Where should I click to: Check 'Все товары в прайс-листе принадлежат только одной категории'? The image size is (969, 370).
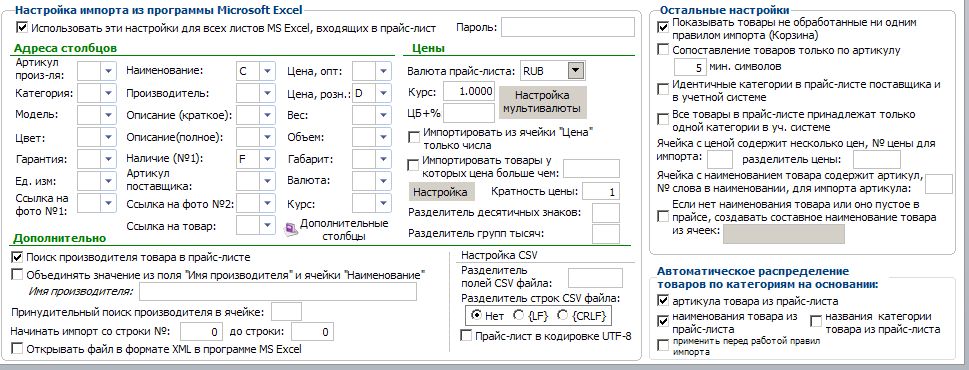(662, 119)
